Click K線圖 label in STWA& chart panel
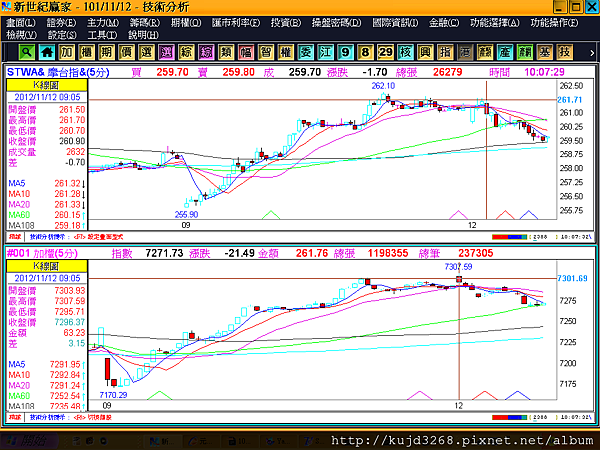Screen dimensions: 600x450 tap(47, 85)
